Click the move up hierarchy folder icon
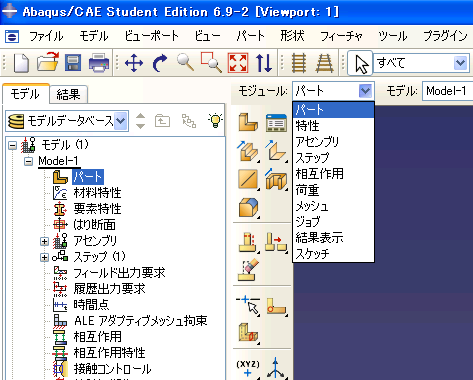Viewport: 473px width, 380px height. [x=162, y=121]
